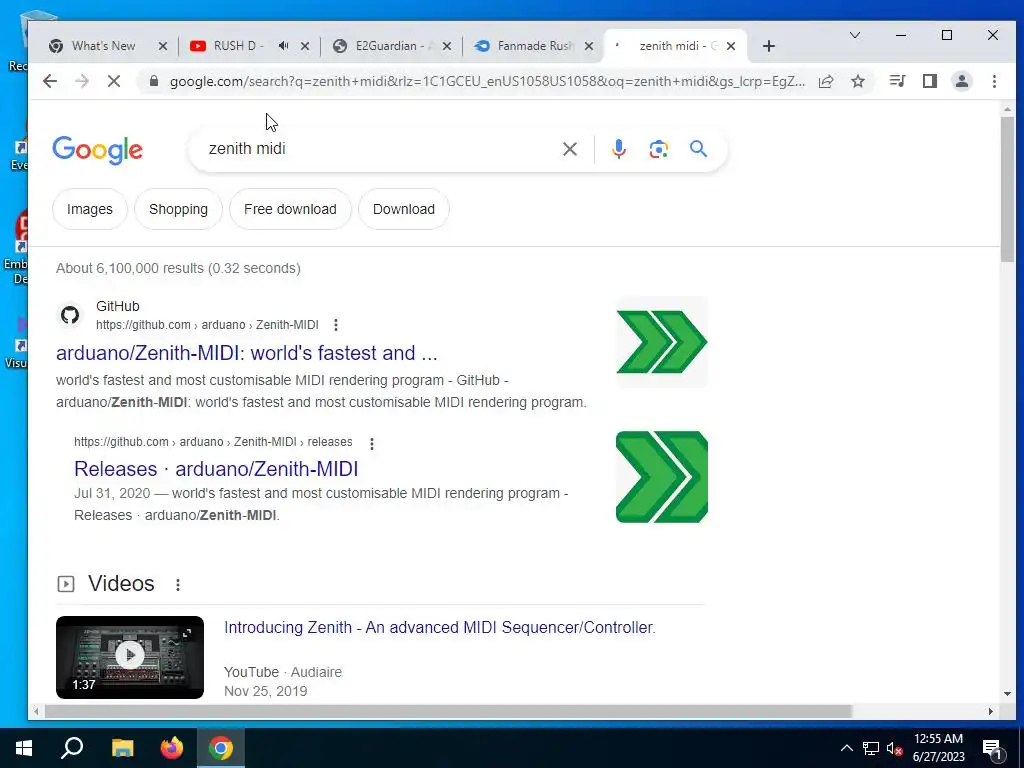Start a voice search with the microphone
The height and width of the screenshot is (768, 1024).
click(x=618, y=149)
